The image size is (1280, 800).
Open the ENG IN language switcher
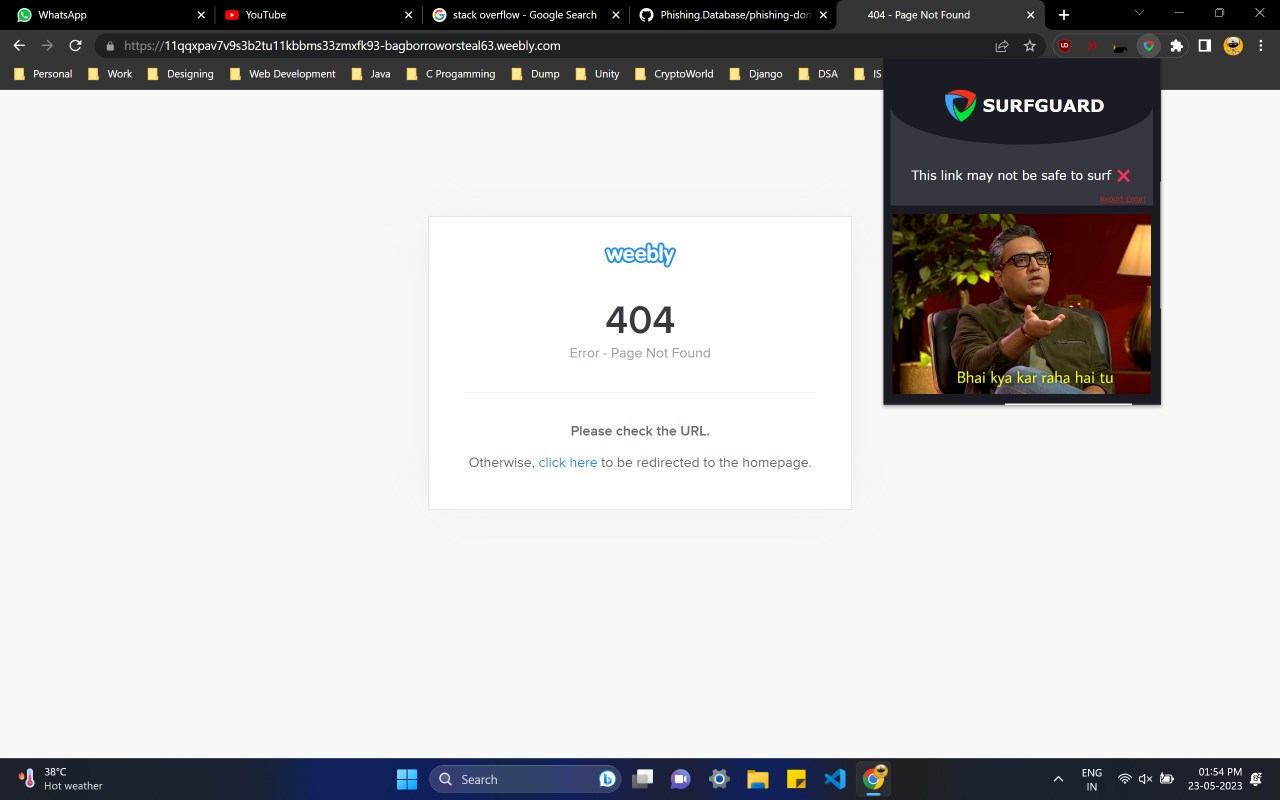(1092, 779)
